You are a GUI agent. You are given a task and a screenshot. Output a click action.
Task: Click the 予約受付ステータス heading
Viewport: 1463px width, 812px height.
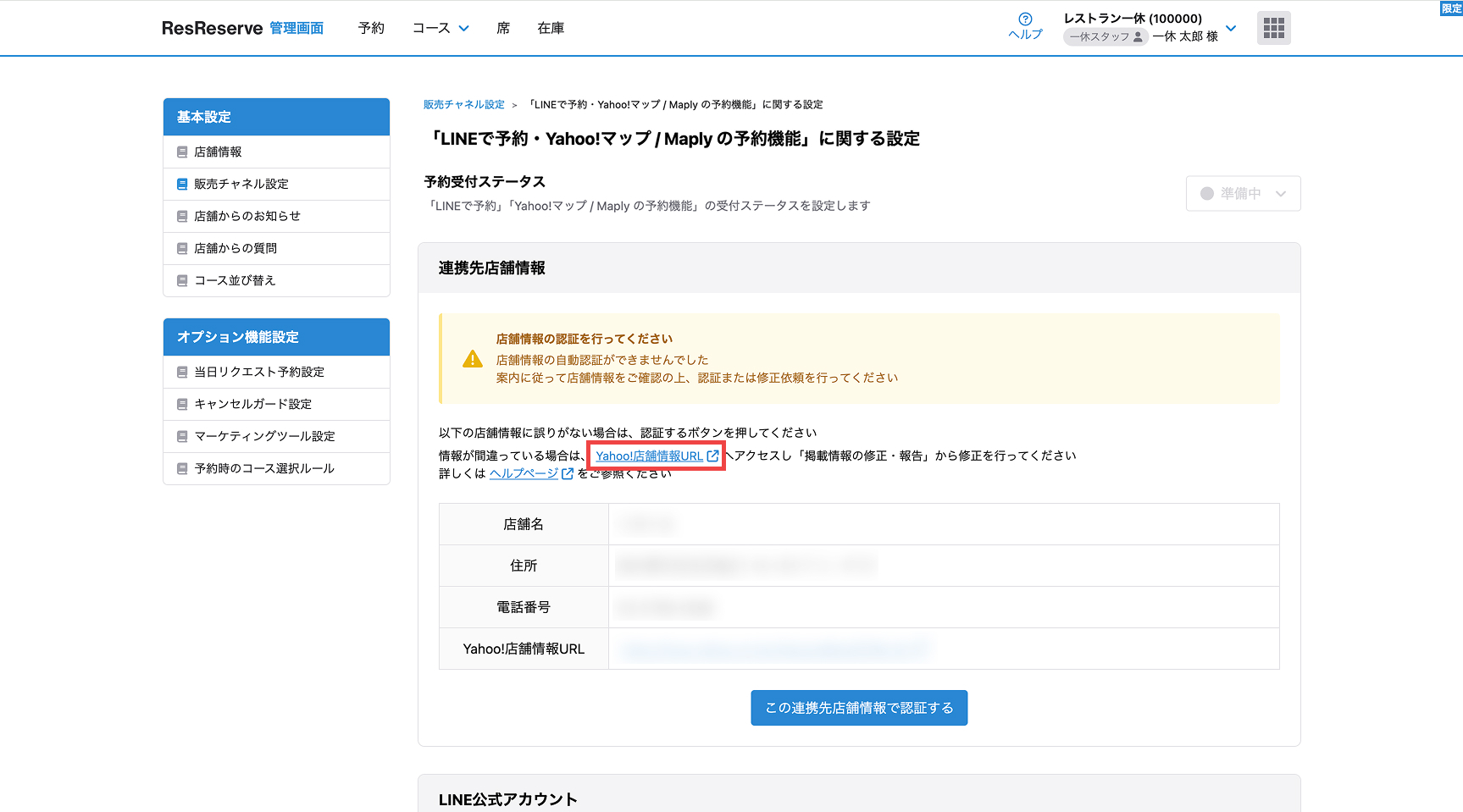(x=485, y=182)
